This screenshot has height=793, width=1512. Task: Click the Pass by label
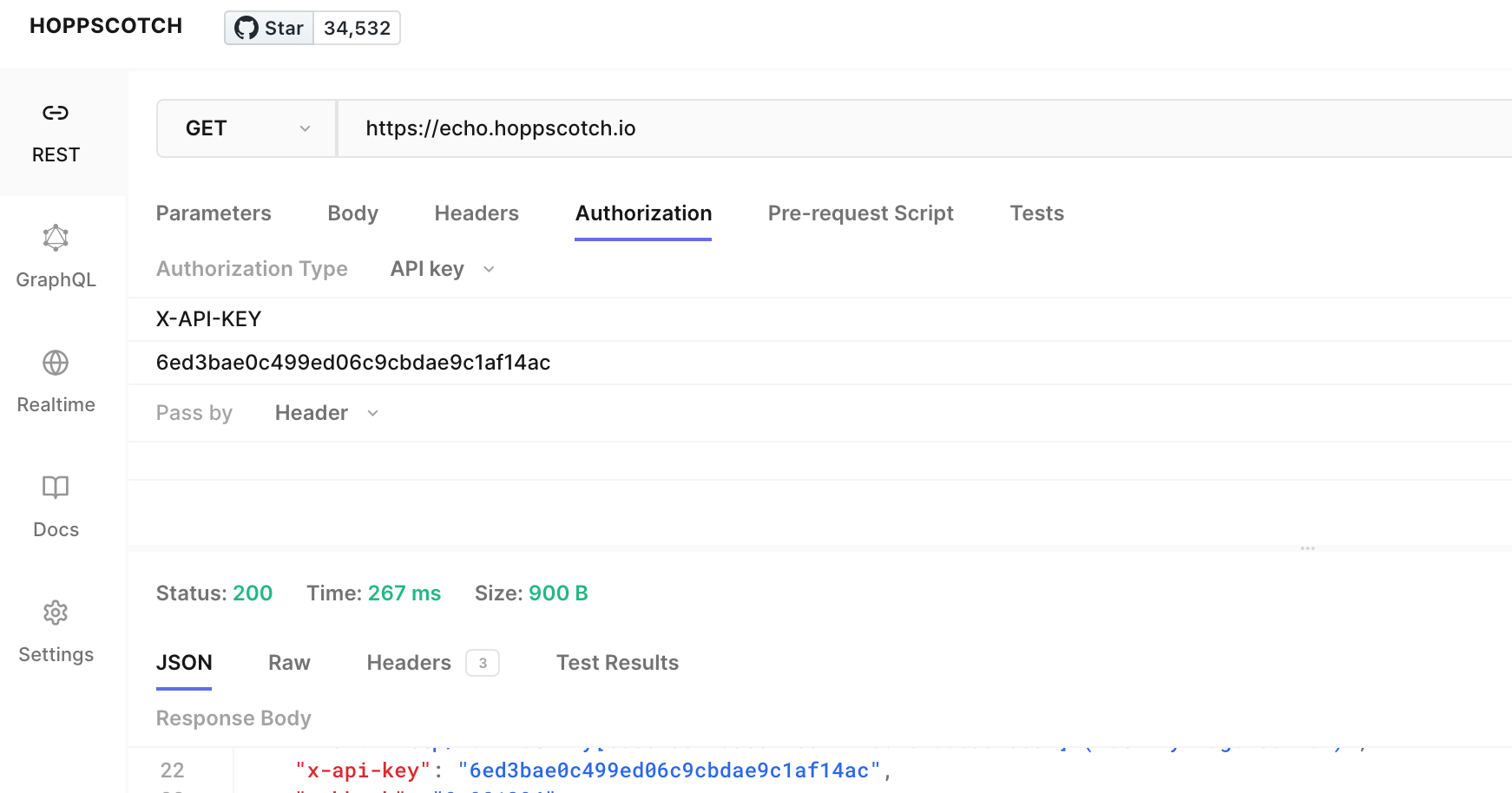click(x=194, y=413)
